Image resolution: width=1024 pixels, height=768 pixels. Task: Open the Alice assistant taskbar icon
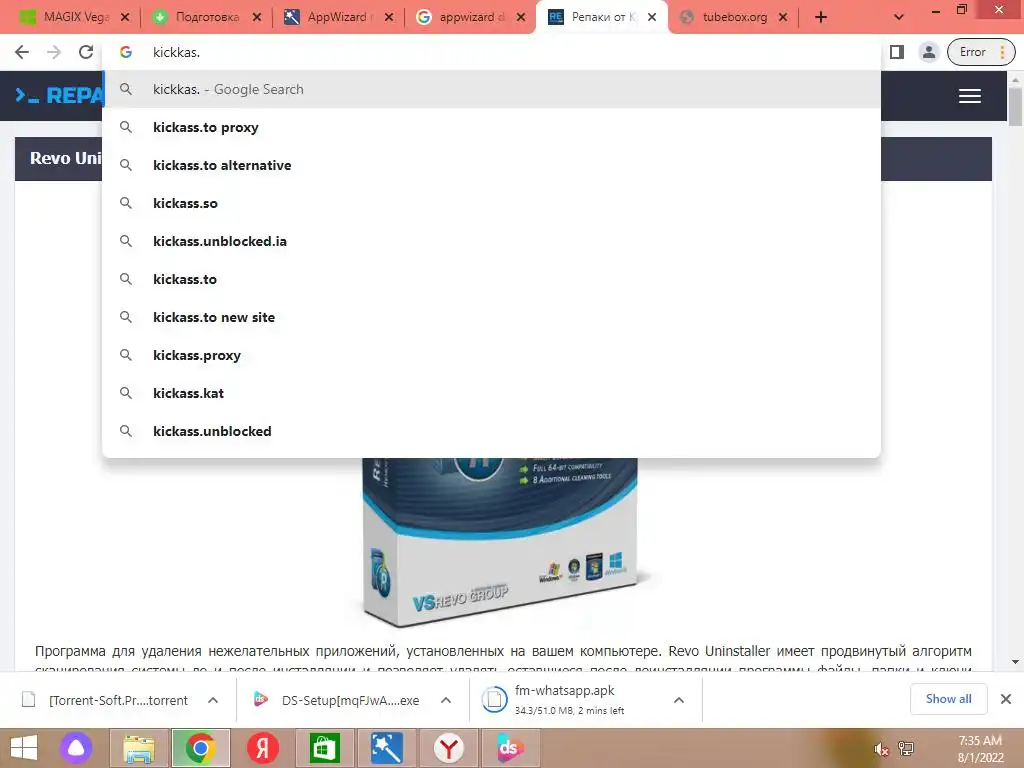coord(76,748)
